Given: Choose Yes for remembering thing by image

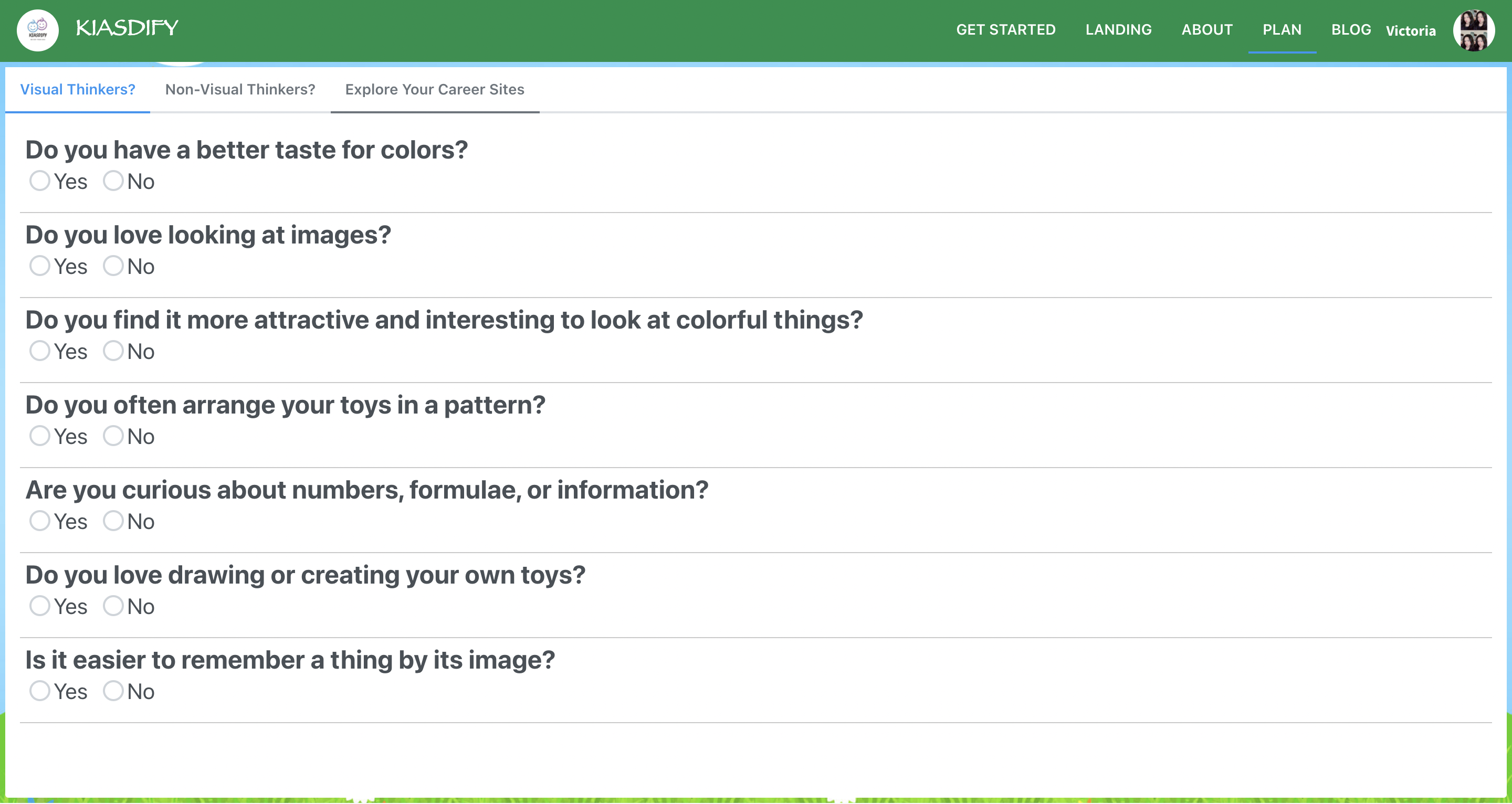Looking at the screenshot, I should [39, 691].
